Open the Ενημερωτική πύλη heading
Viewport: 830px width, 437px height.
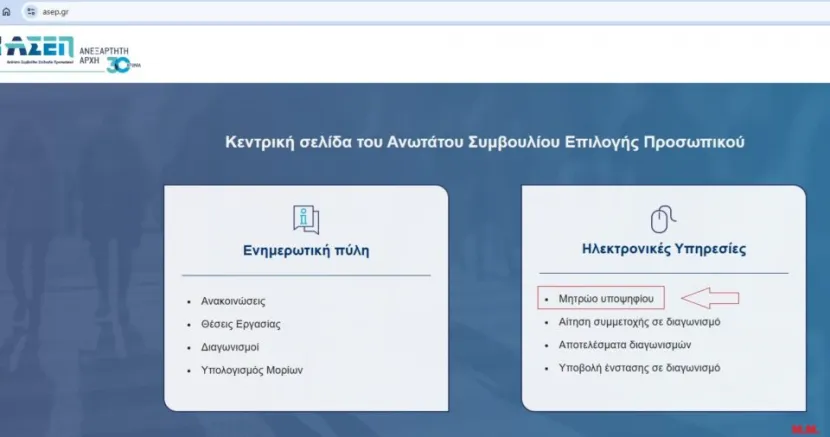(306, 250)
